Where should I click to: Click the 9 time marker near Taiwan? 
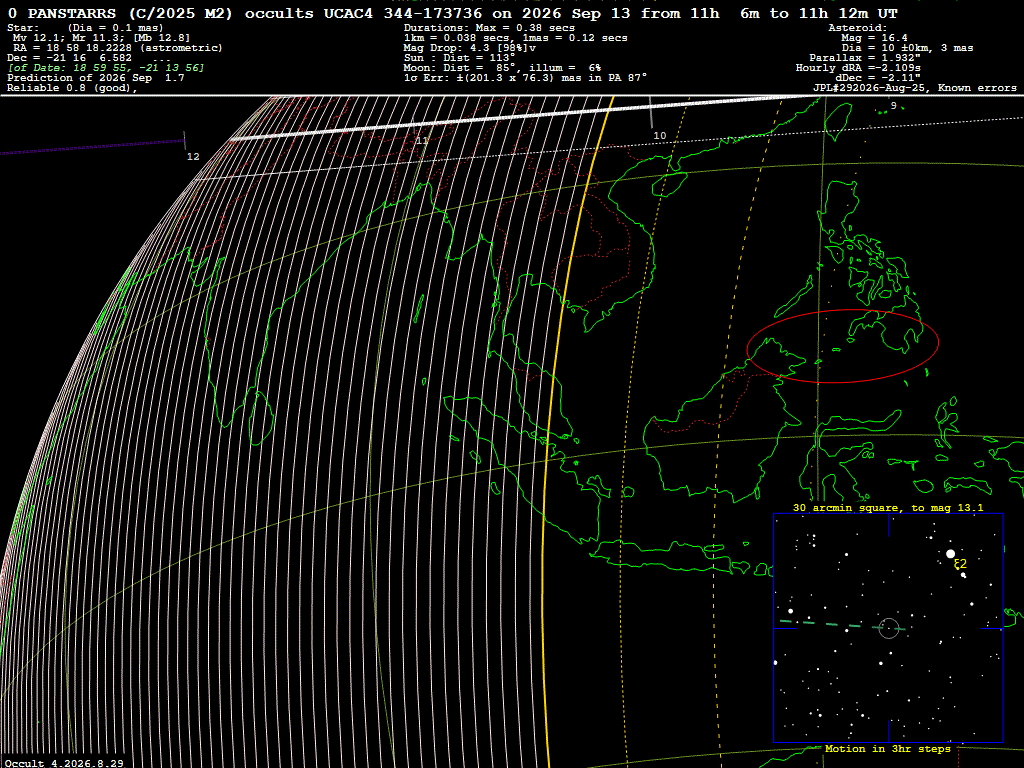pos(893,106)
